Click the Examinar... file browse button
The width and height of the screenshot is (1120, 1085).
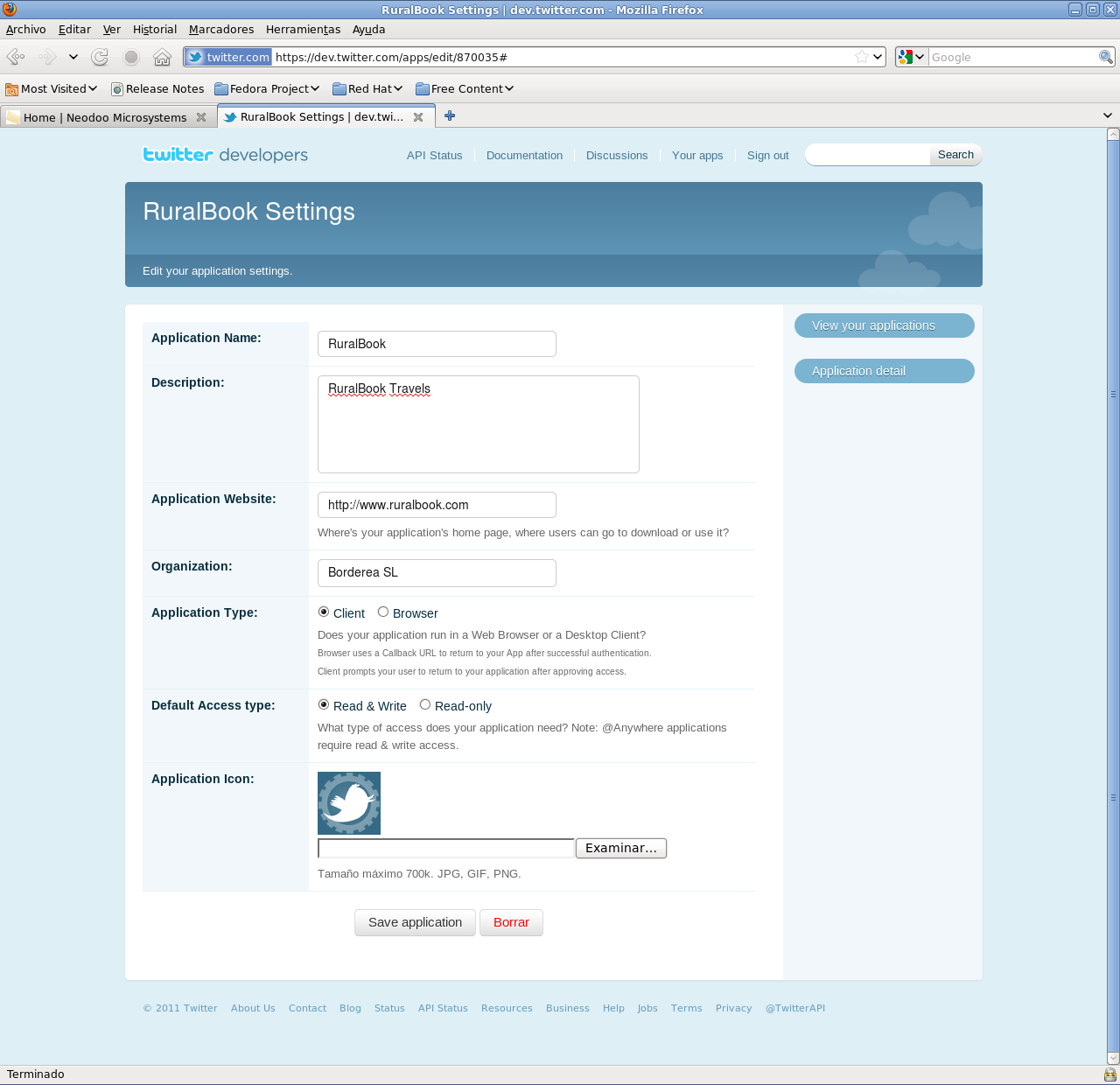click(x=621, y=848)
